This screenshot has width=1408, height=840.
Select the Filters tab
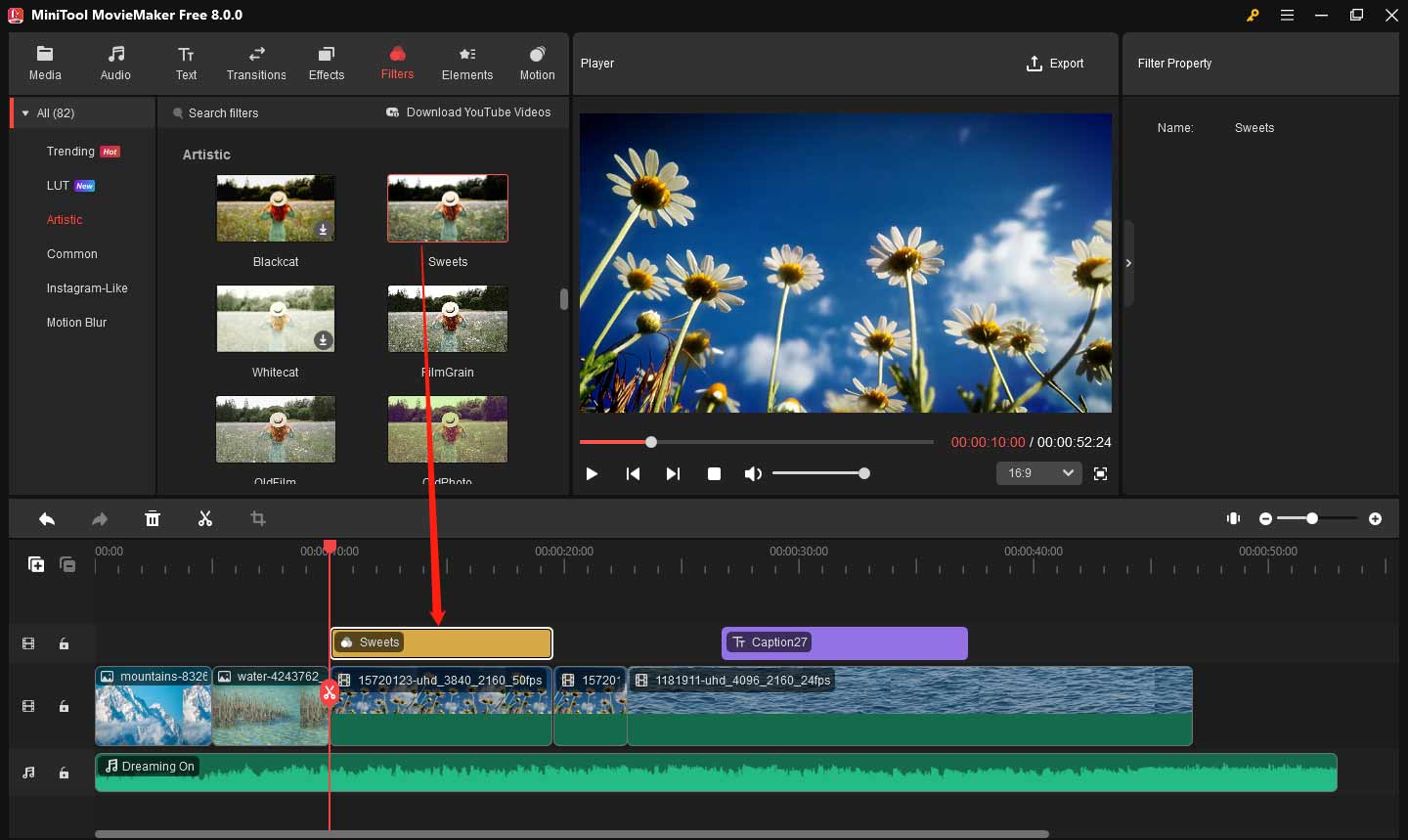pyautogui.click(x=397, y=64)
